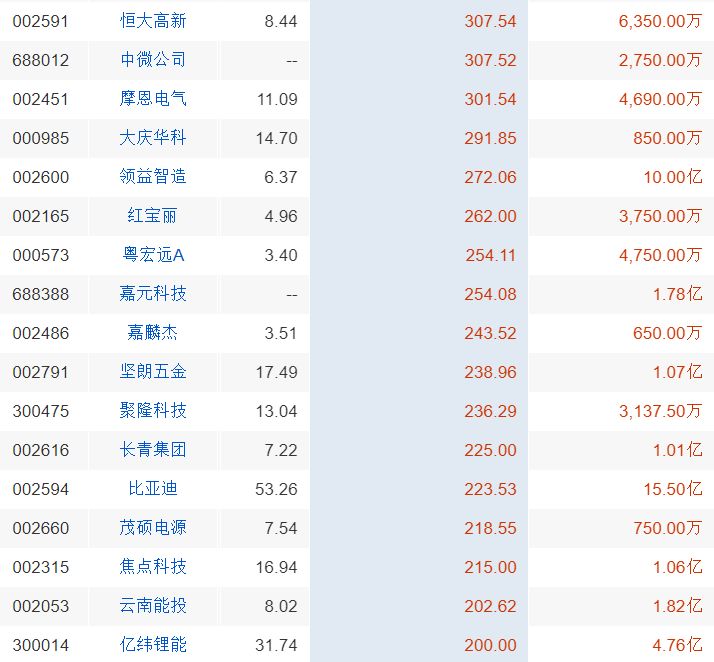The height and width of the screenshot is (662, 714).
Task: Open stock link 聚隆科技
Action: tap(153, 411)
